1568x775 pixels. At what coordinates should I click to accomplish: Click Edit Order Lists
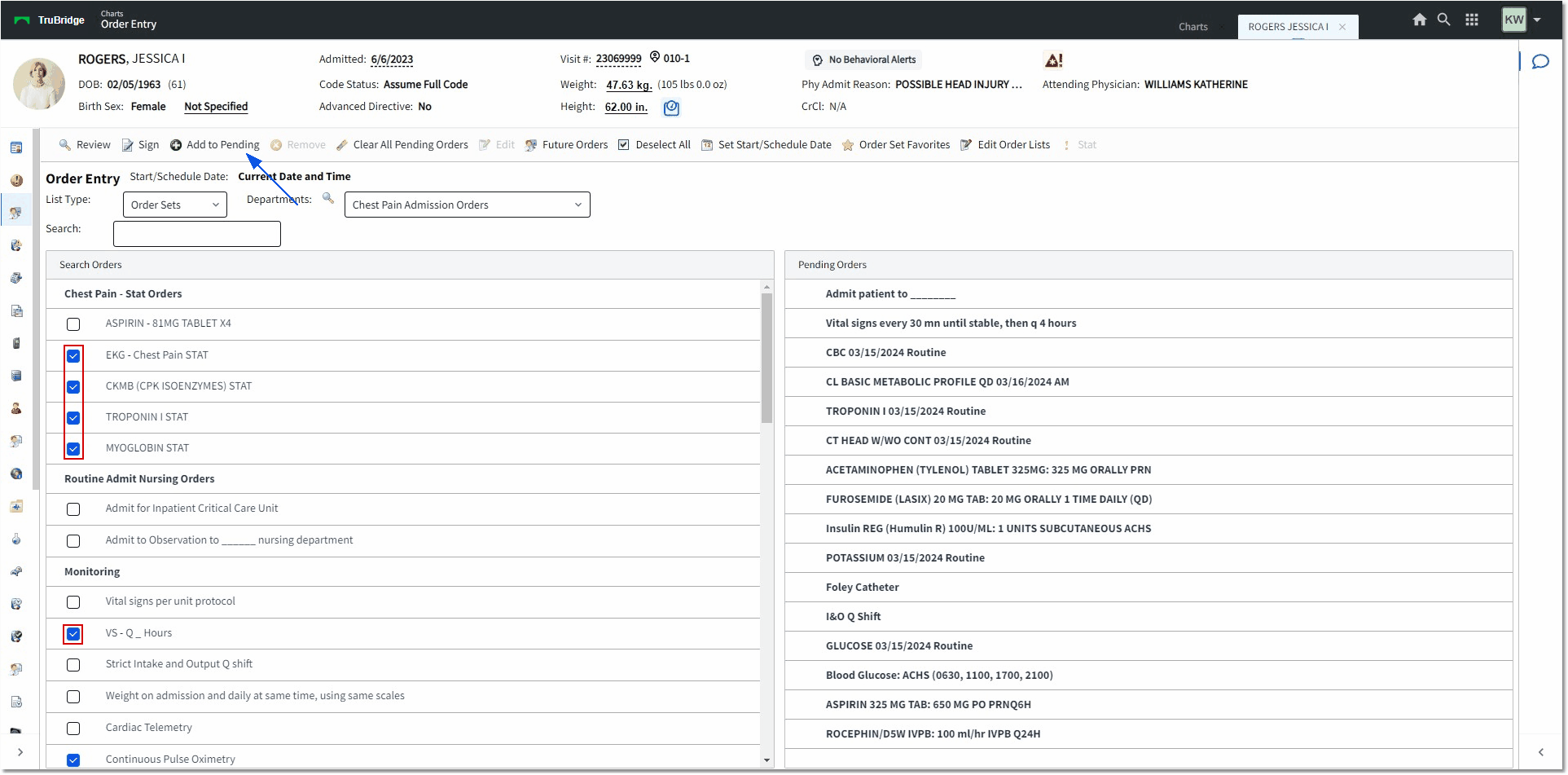1005,145
